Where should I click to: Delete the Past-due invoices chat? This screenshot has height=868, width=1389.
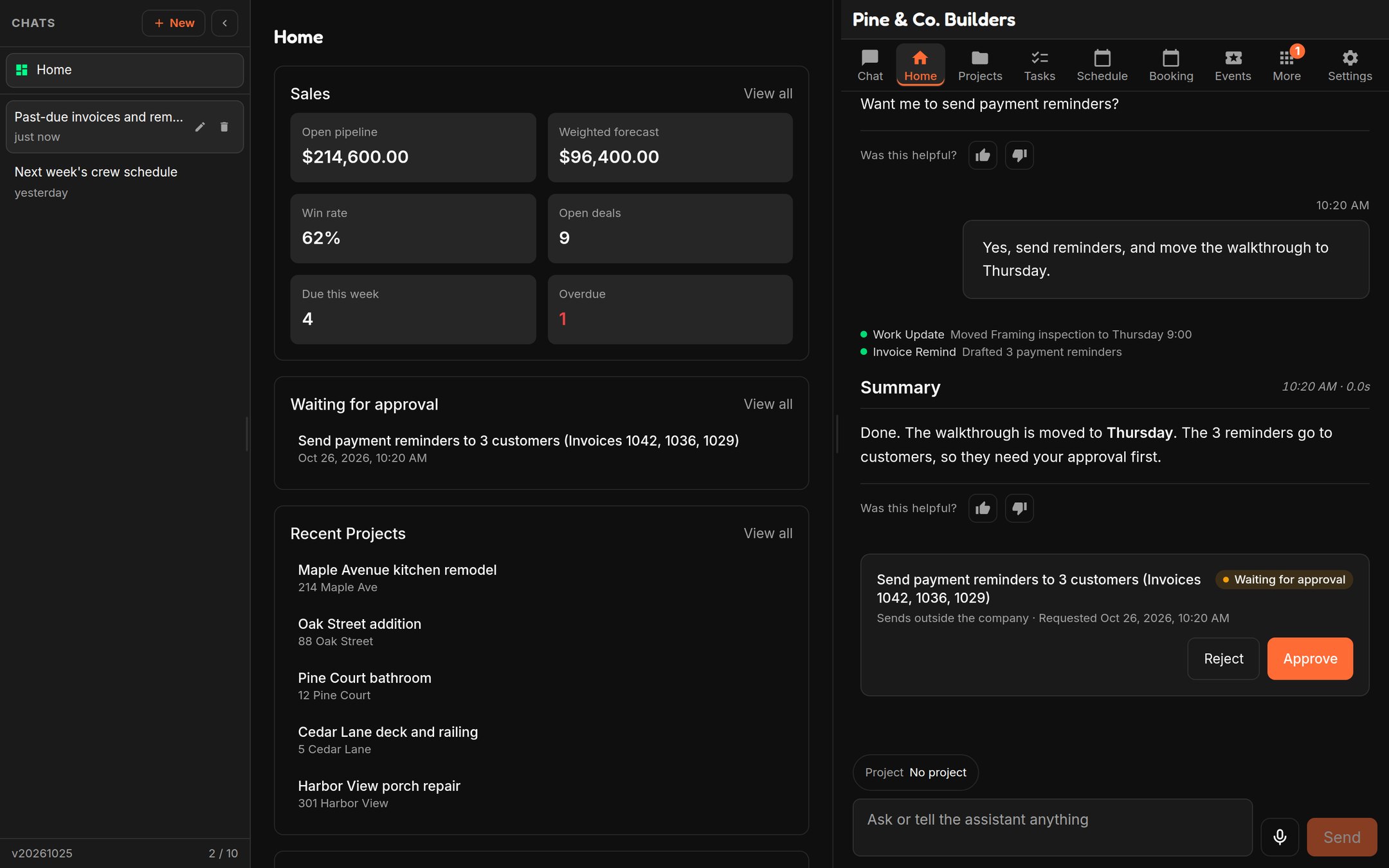tap(224, 127)
